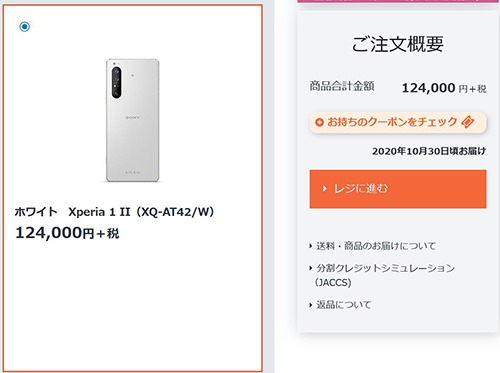Click the レジに進む checkout button
Image resolution: width=500 pixels, height=373 pixels.
(398, 189)
